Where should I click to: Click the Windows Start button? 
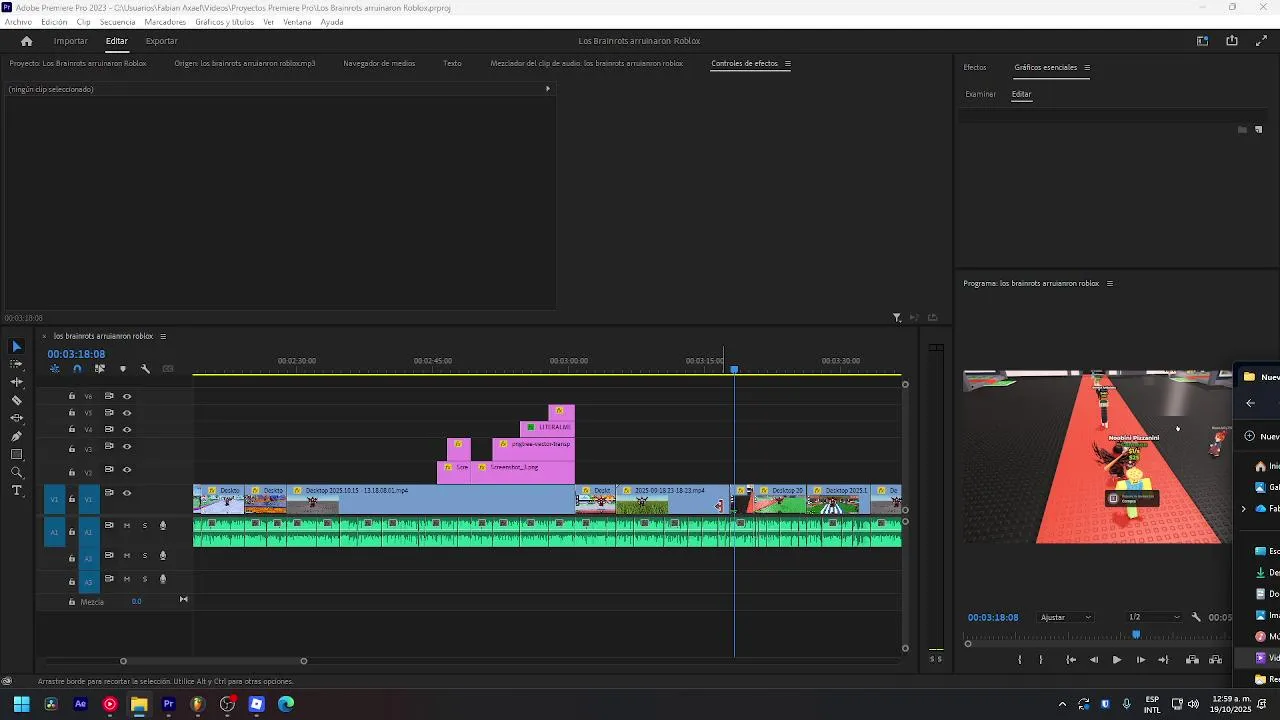click(21, 704)
